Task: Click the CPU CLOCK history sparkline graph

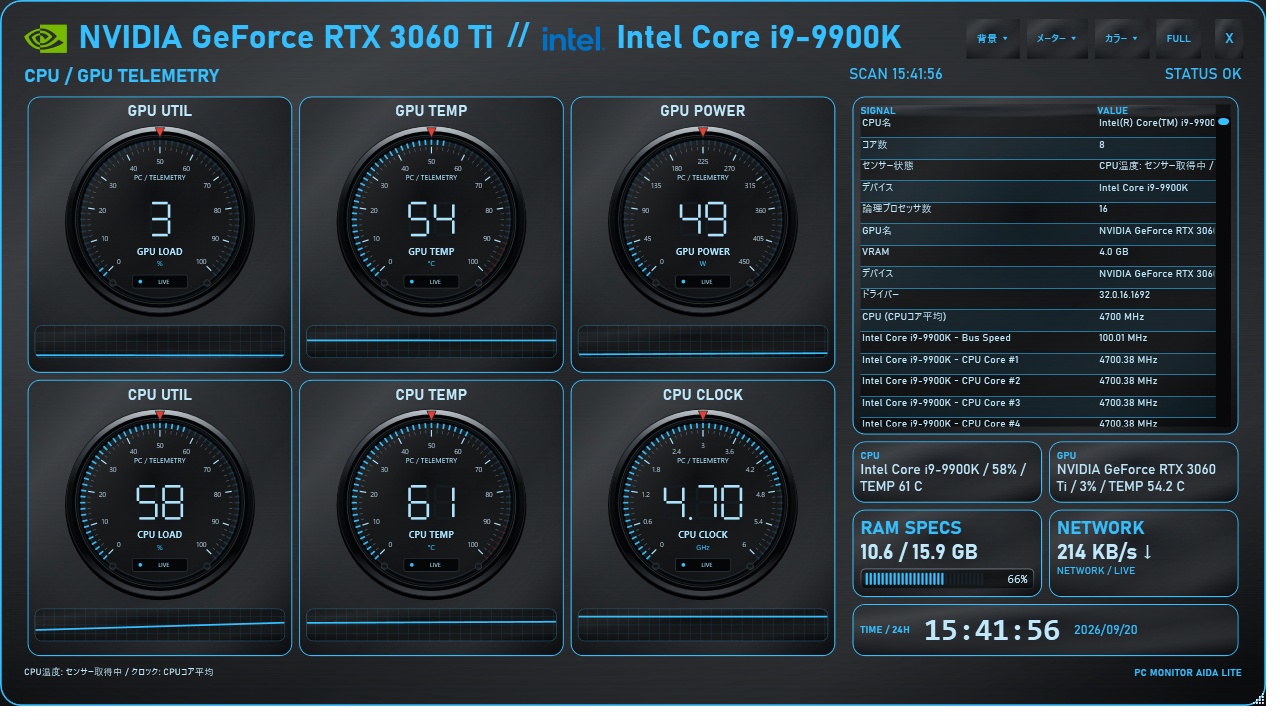Action: tap(703, 625)
